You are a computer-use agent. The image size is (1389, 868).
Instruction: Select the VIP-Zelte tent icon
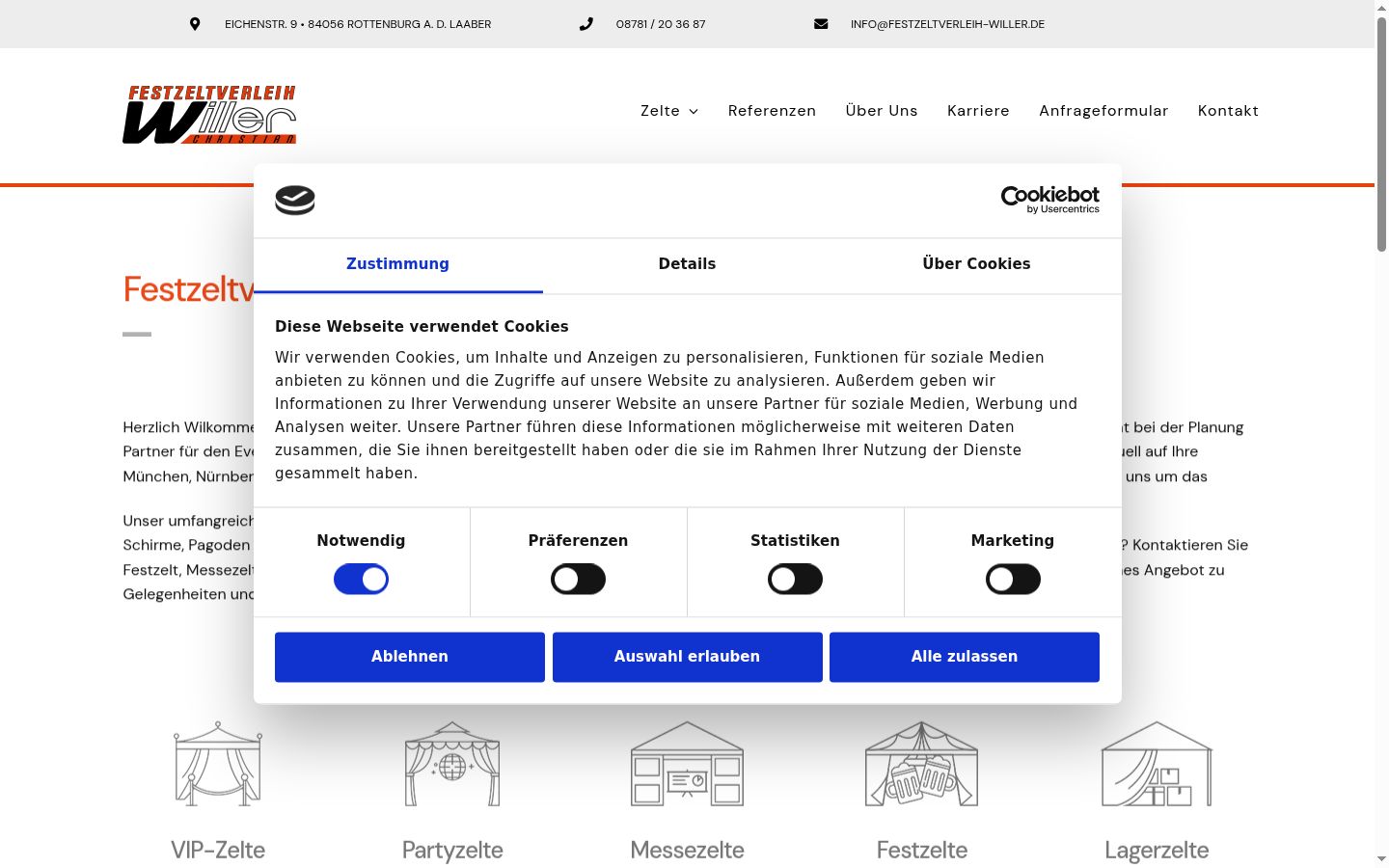(x=218, y=763)
